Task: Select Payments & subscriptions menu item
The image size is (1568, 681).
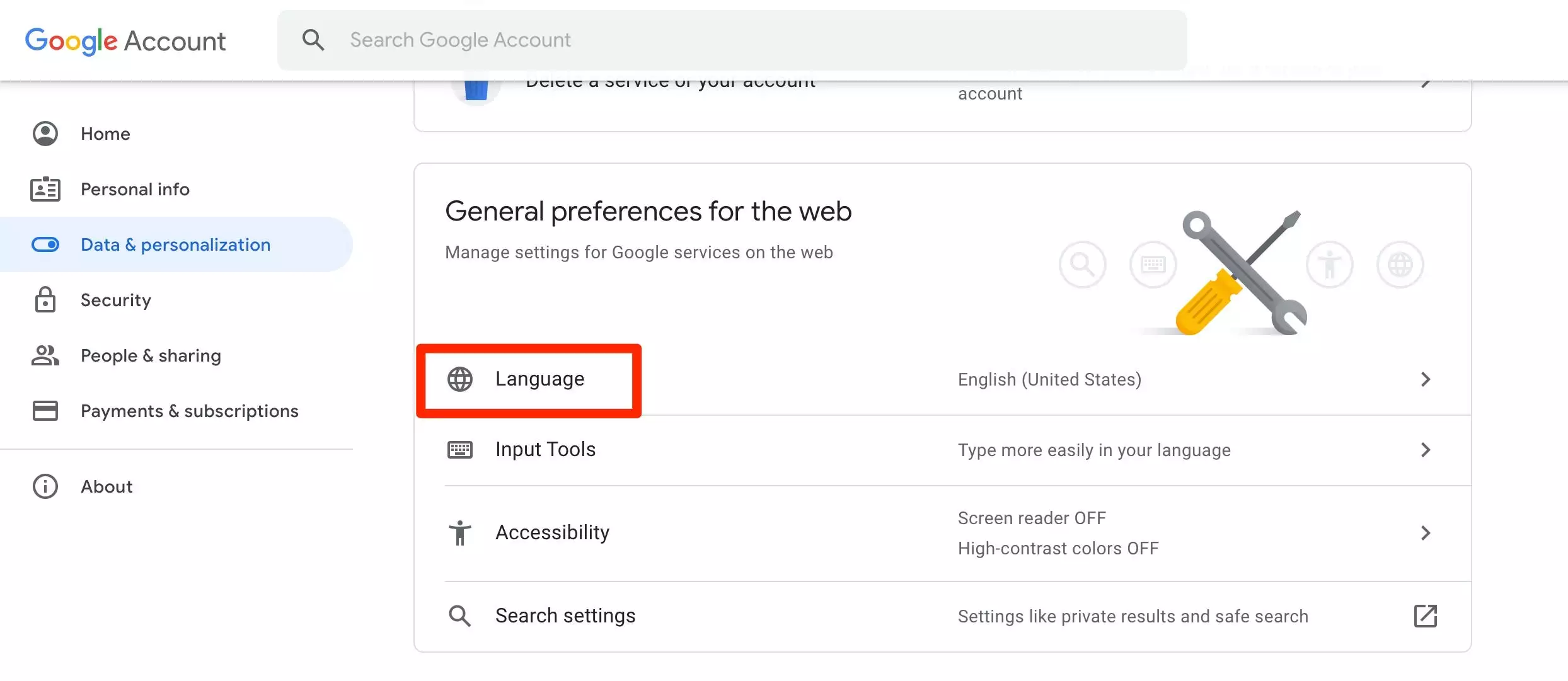Action: [189, 411]
